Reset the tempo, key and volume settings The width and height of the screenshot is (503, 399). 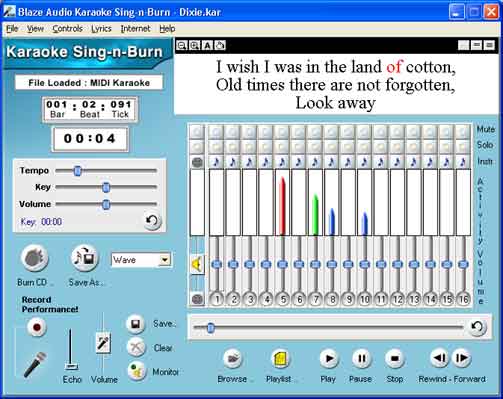152,220
